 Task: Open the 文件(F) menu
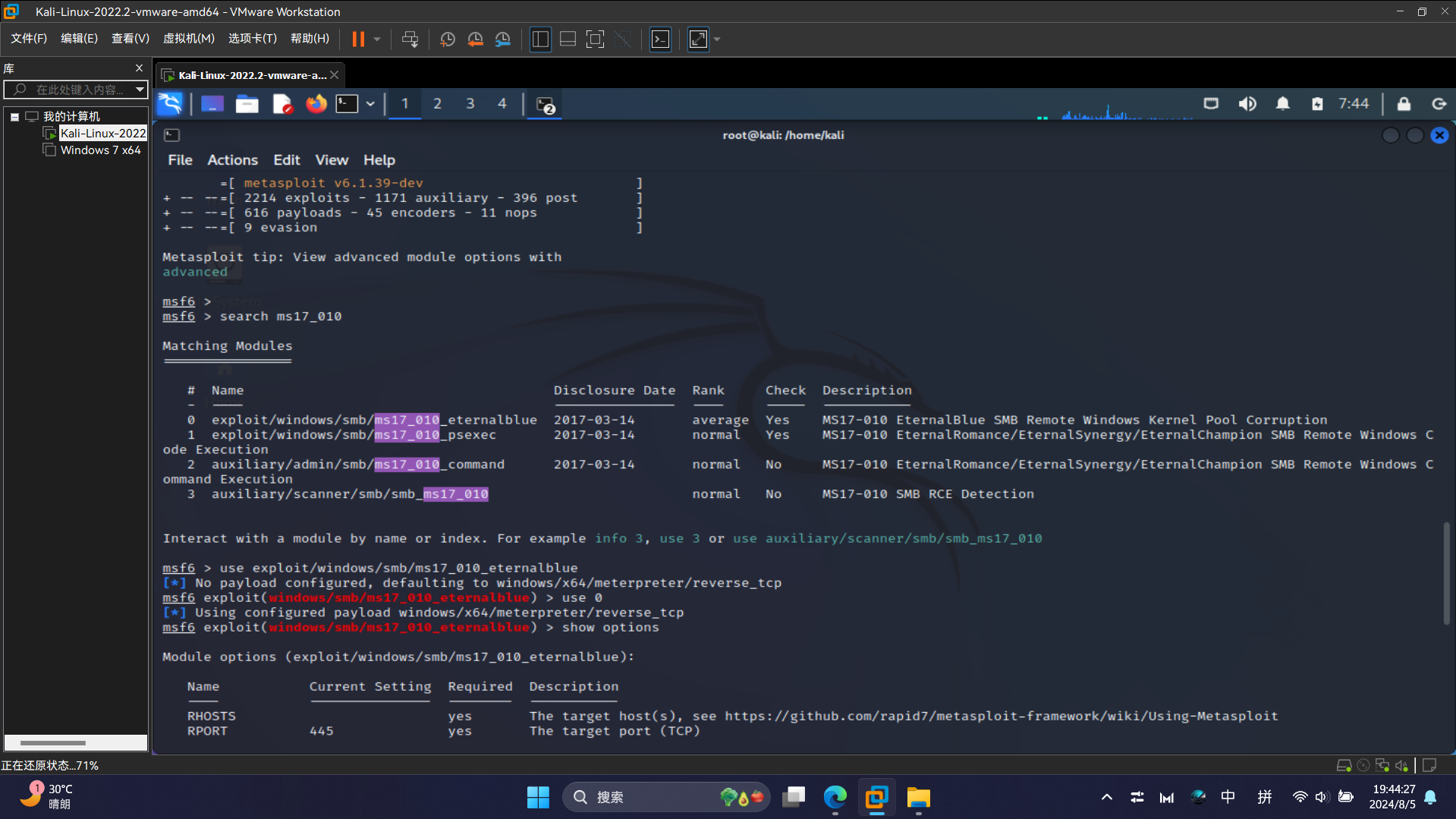tap(29, 39)
